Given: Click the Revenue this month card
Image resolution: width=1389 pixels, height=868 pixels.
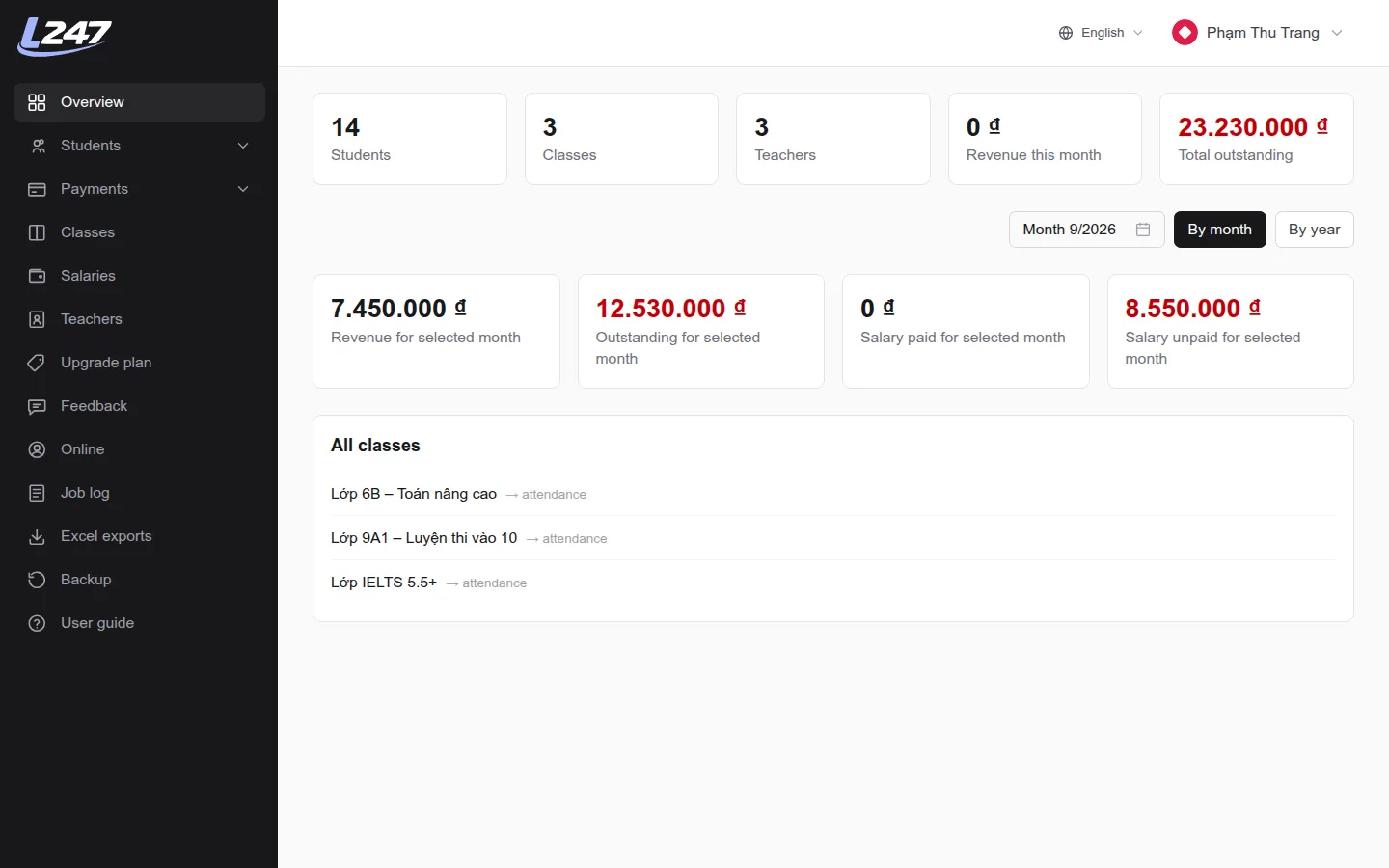Looking at the screenshot, I should (1045, 139).
